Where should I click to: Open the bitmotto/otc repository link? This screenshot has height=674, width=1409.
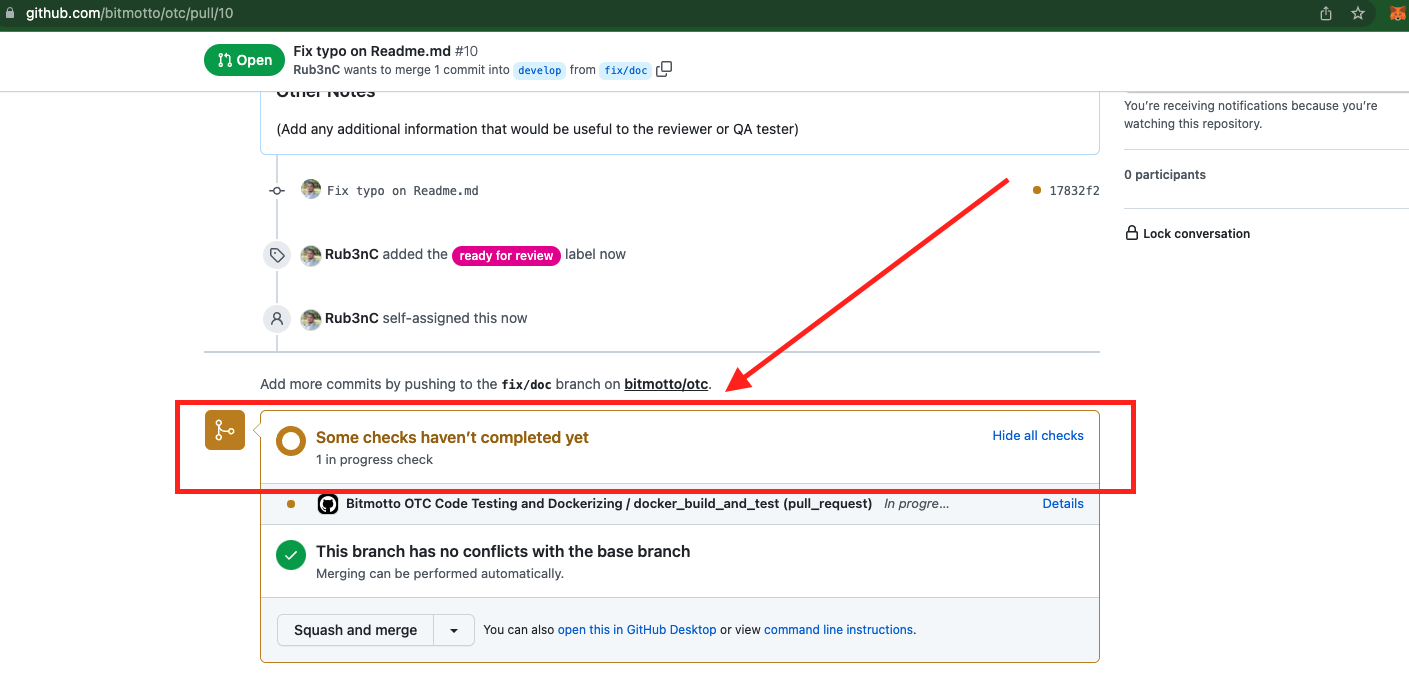point(666,383)
